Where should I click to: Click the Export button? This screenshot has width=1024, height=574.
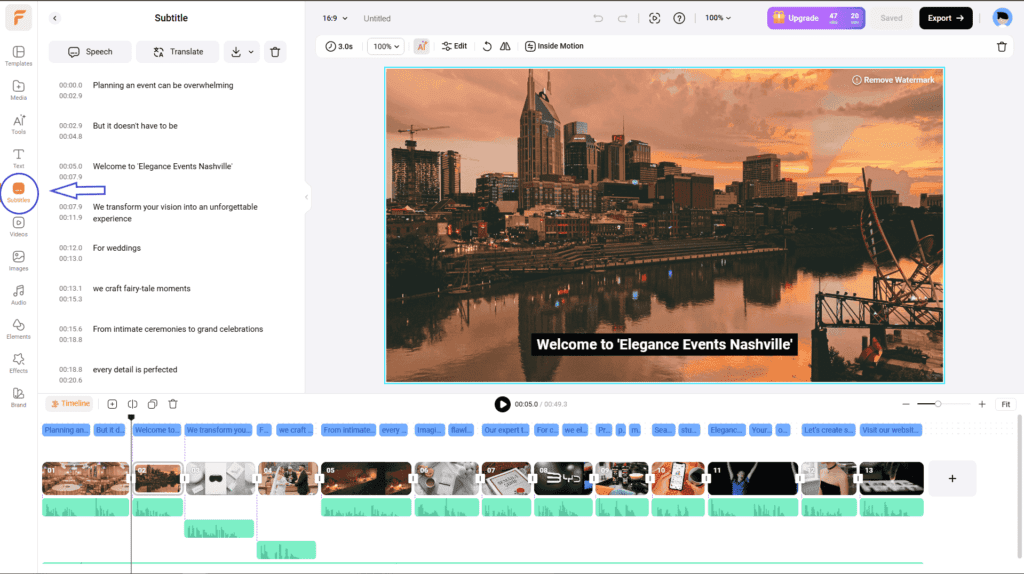click(x=946, y=18)
